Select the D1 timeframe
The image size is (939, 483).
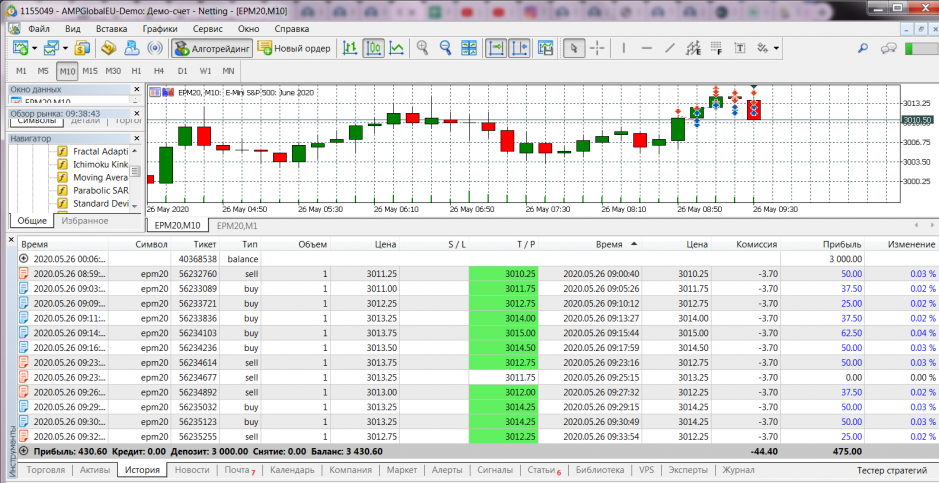coord(182,71)
